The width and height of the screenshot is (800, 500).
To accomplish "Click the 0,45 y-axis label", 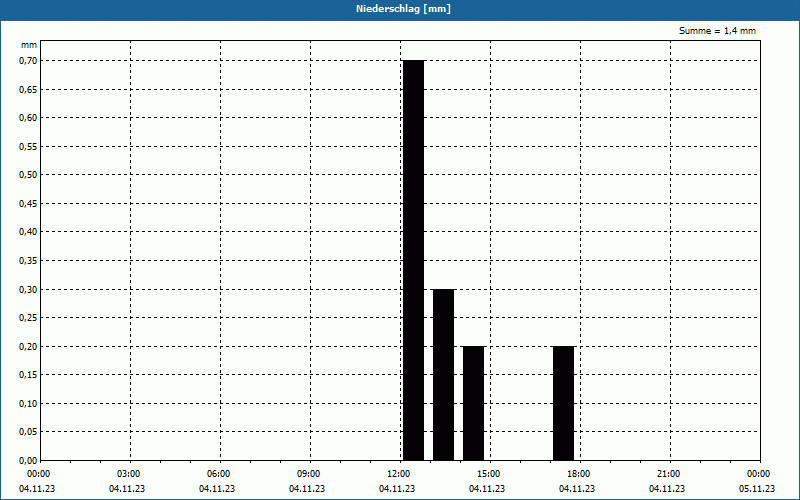I will point(29,204).
